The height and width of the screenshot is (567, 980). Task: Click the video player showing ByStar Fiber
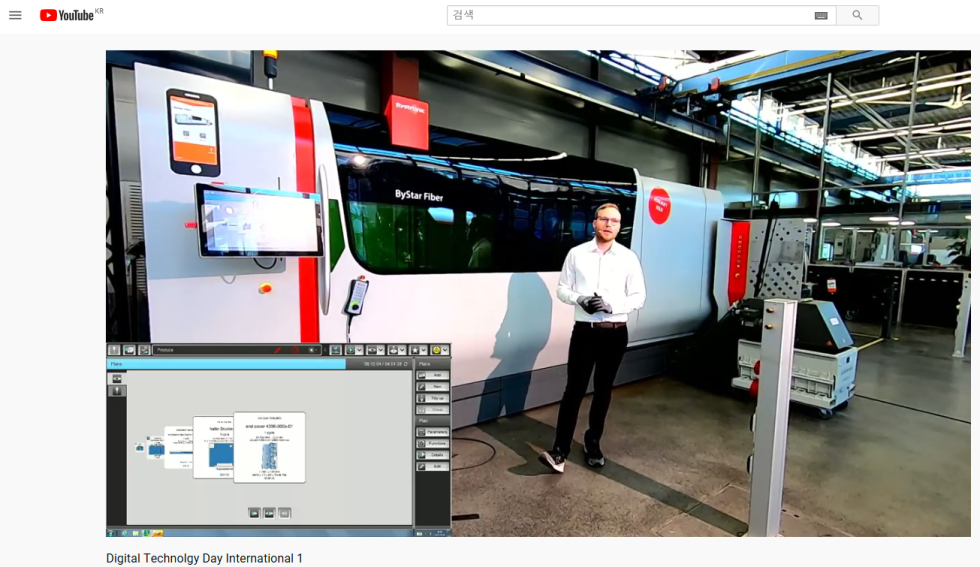pos(538,293)
